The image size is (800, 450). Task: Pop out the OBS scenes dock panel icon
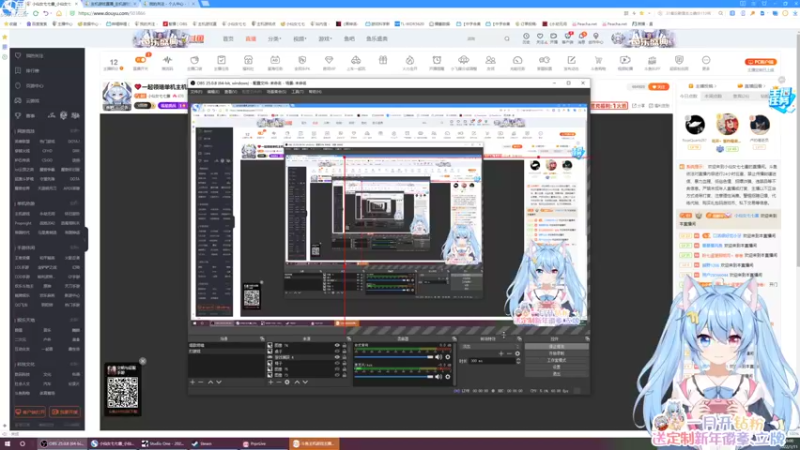(262, 339)
